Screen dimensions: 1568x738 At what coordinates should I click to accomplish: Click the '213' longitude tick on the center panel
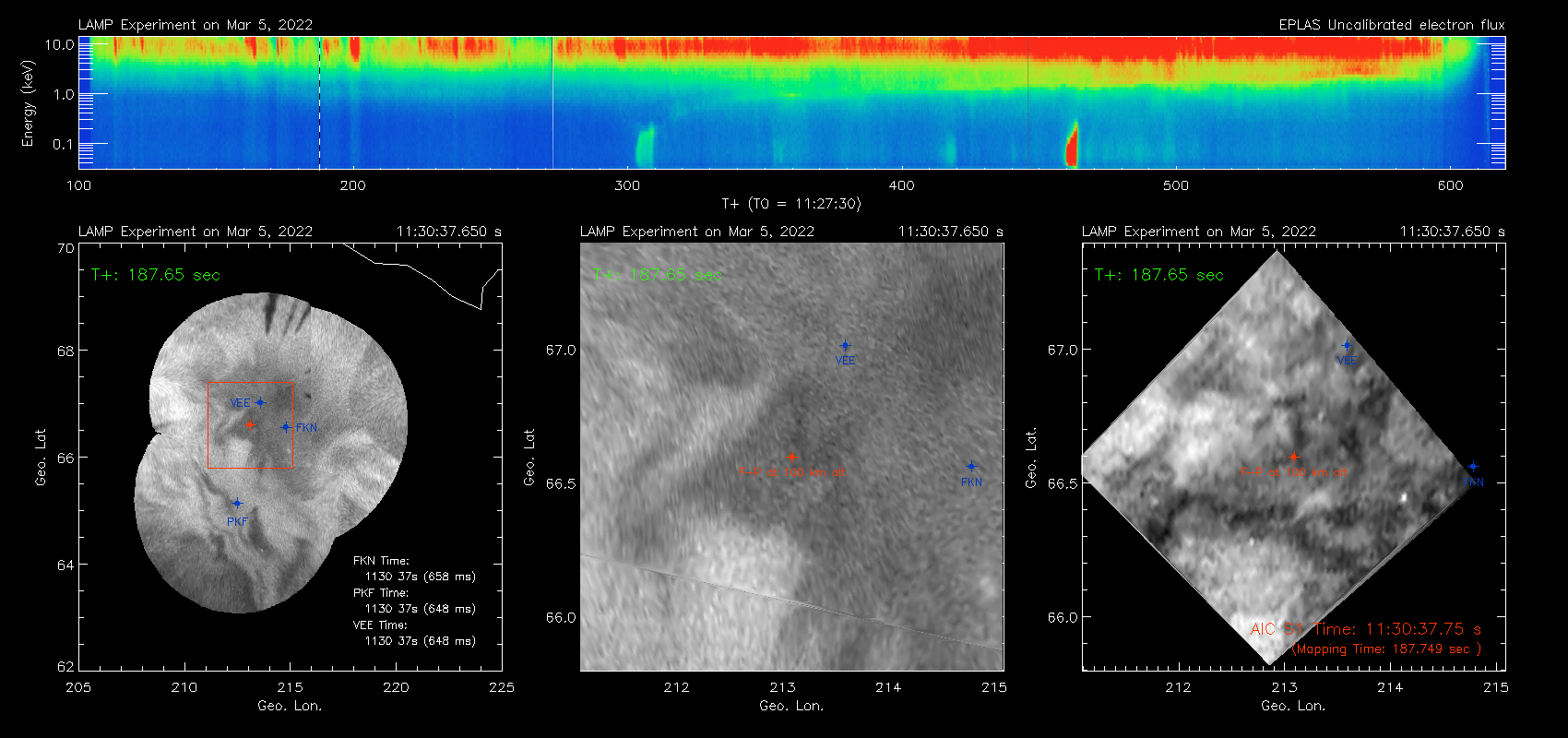[x=782, y=687]
